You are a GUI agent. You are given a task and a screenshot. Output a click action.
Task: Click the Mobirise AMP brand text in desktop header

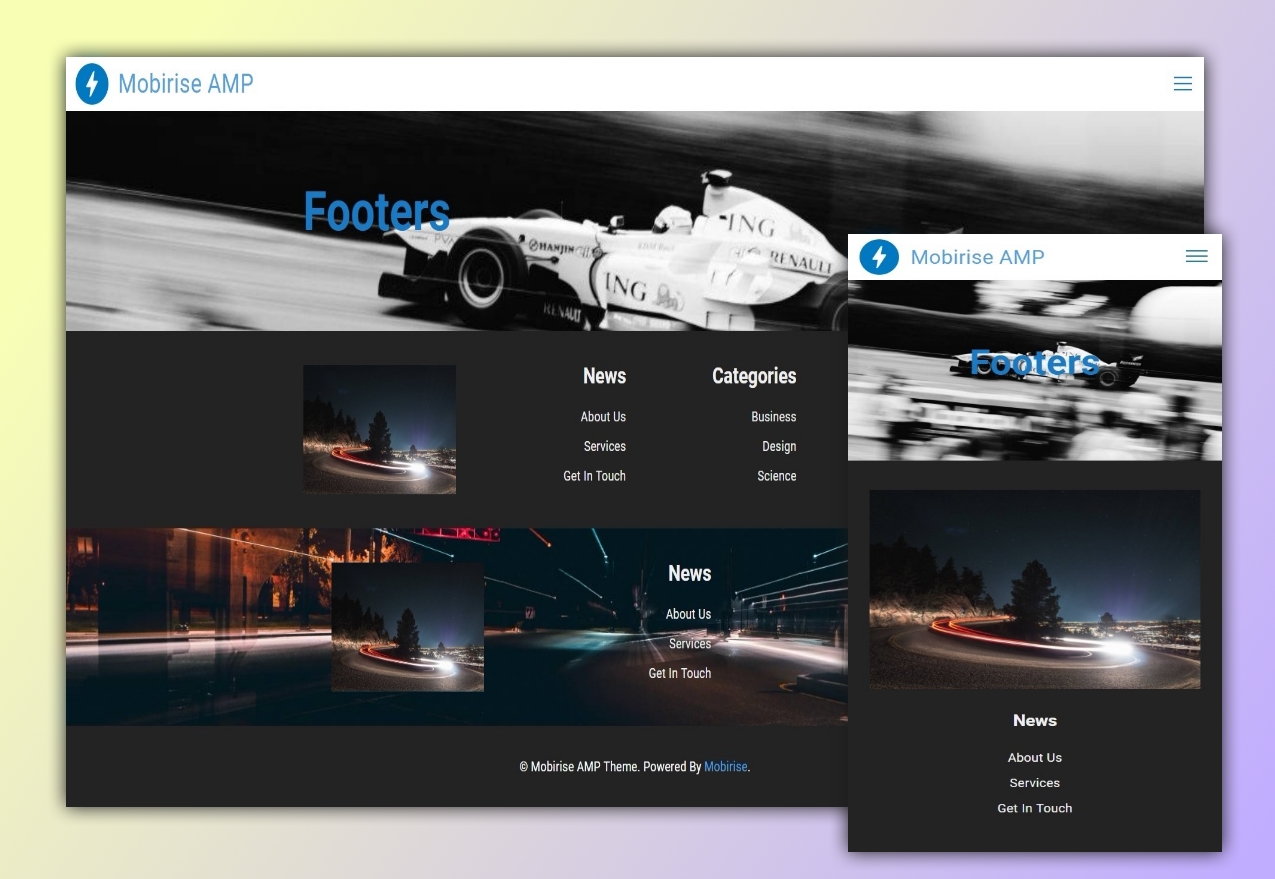click(185, 84)
